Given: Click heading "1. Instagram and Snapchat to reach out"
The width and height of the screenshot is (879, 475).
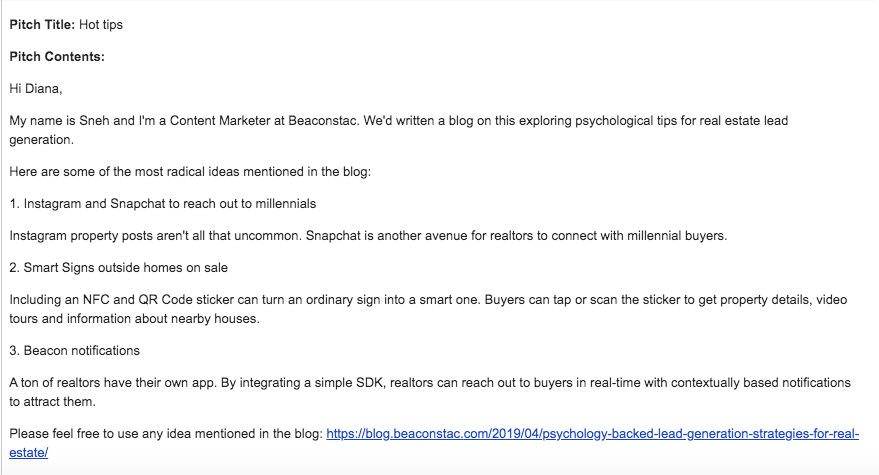Looking at the screenshot, I should point(163,204).
